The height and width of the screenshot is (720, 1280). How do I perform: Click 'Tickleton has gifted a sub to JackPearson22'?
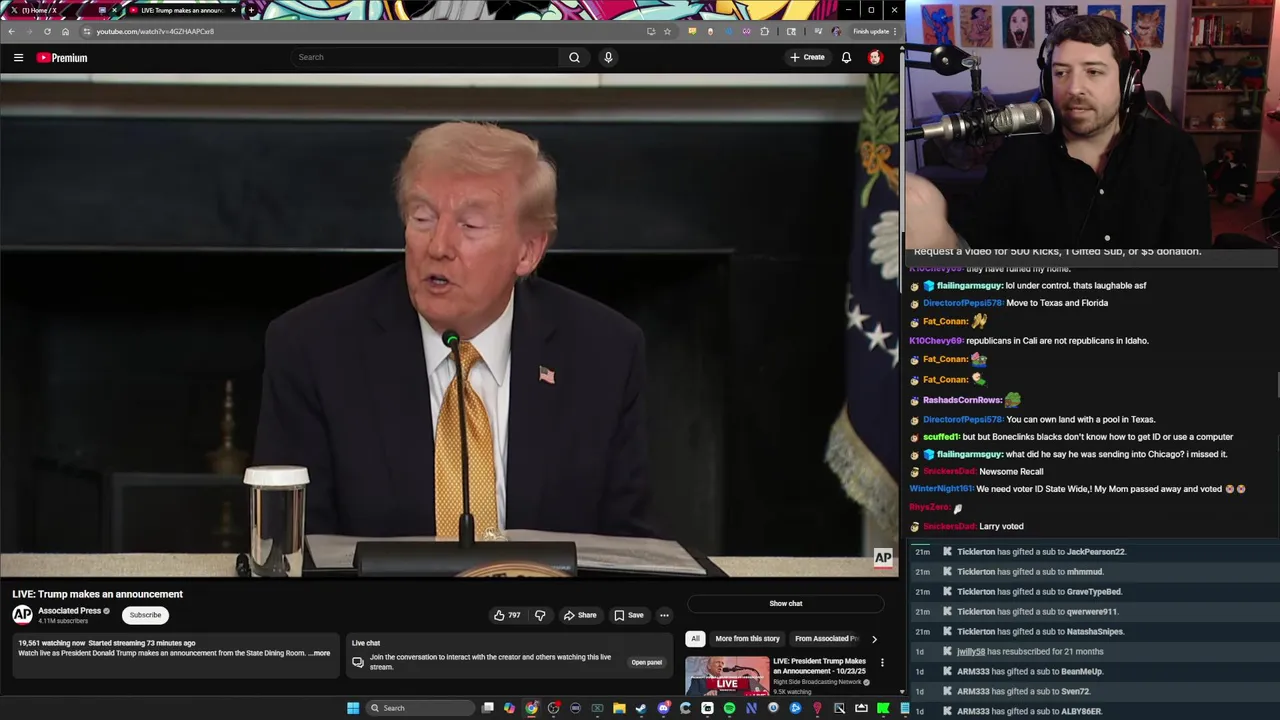click(1041, 552)
